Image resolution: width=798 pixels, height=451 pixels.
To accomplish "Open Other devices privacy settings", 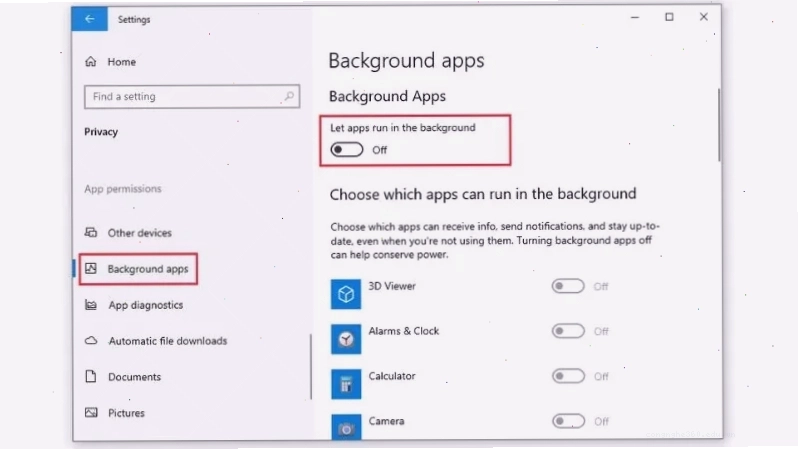I will pyautogui.click(x=139, y=233).
